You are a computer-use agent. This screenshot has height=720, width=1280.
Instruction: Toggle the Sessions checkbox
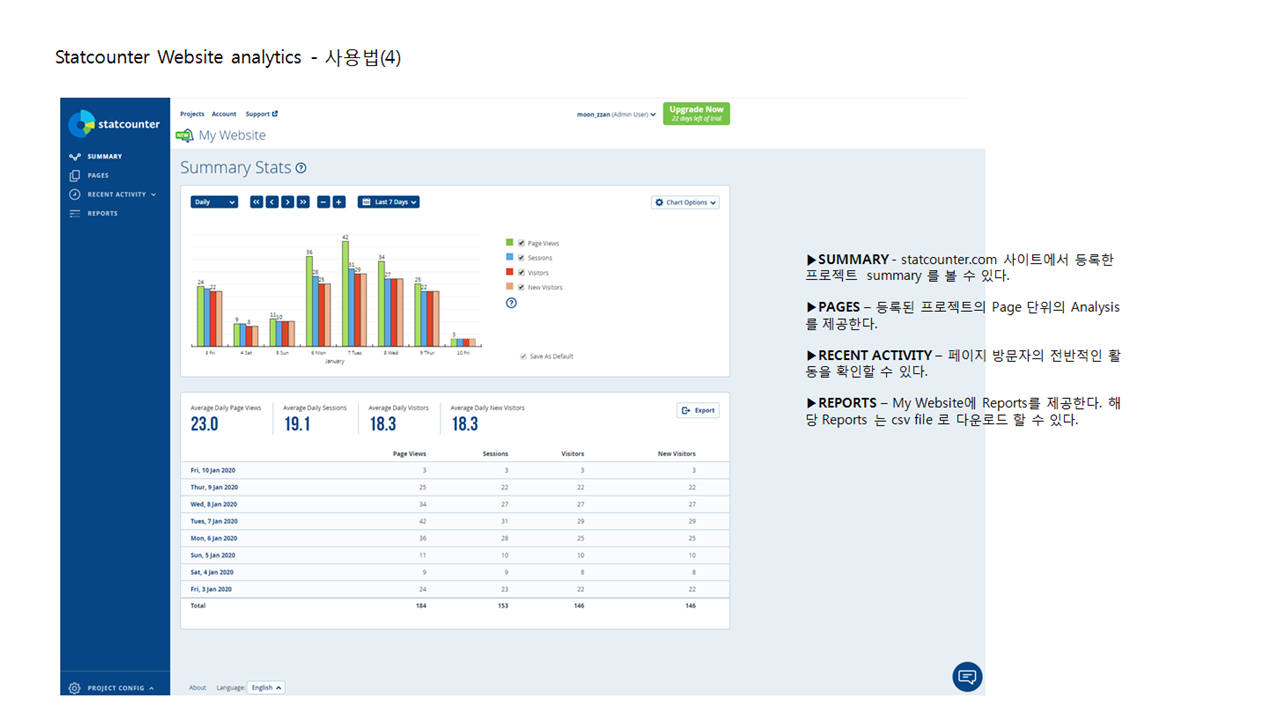coord(522,258)
